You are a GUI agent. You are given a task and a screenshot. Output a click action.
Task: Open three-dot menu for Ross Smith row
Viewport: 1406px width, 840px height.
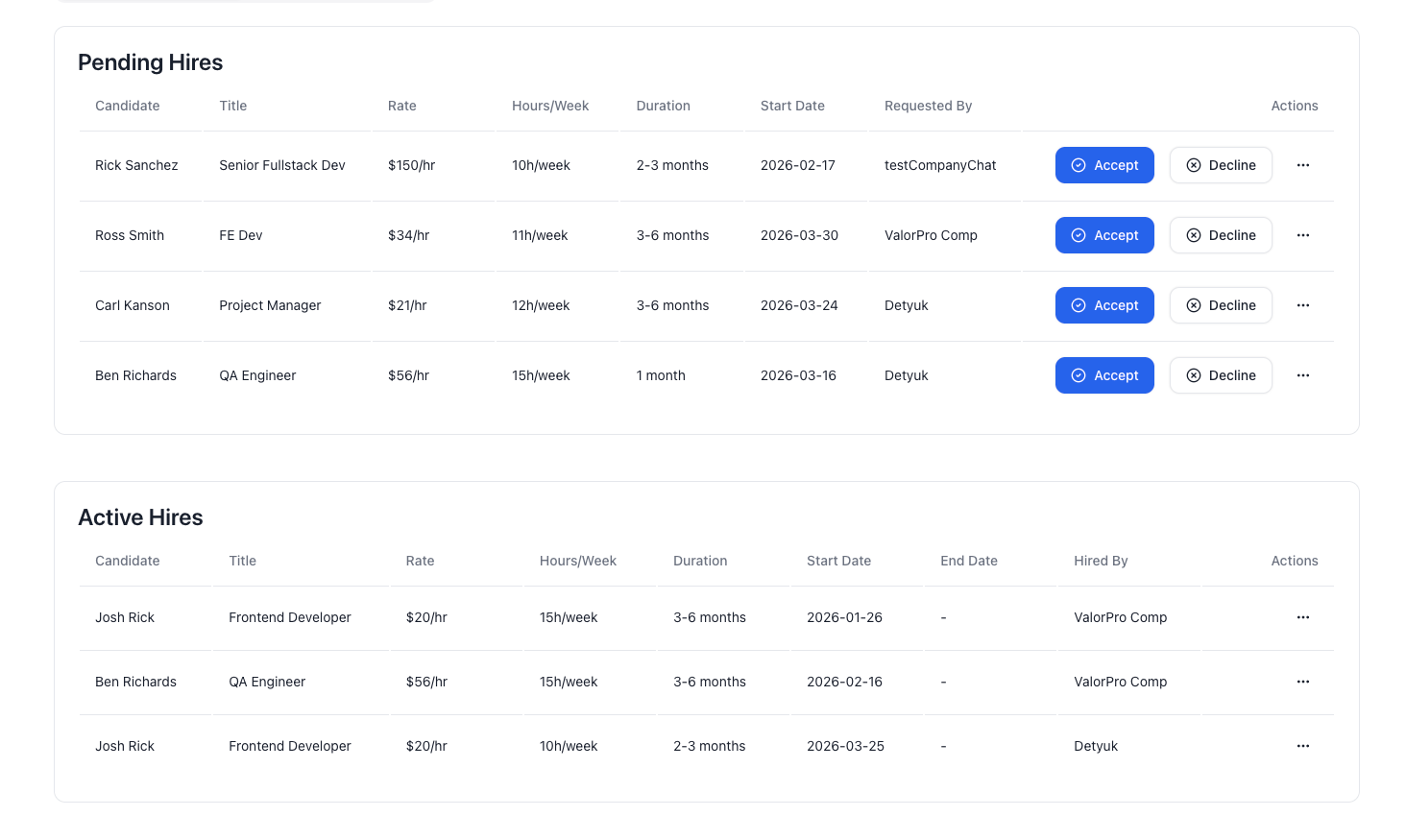(1302, 235)
